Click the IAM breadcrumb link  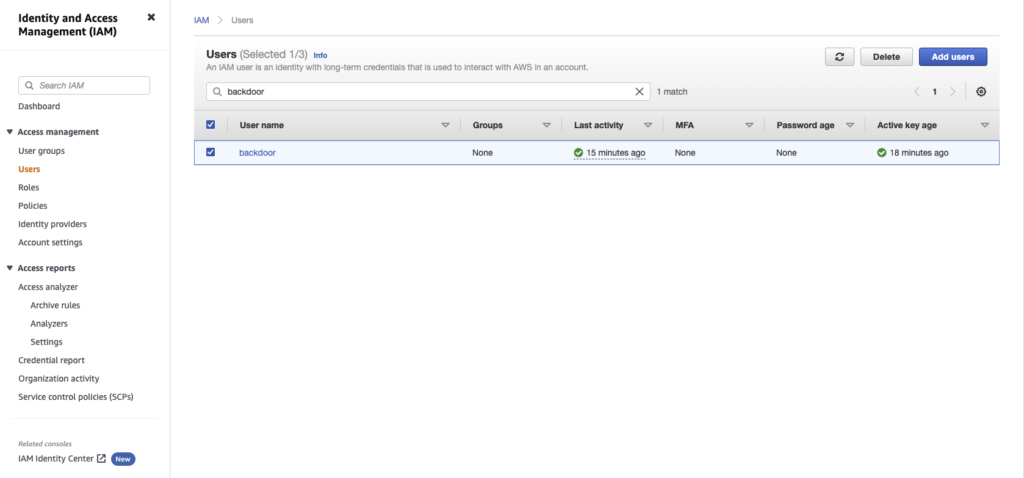click(202, 20)
